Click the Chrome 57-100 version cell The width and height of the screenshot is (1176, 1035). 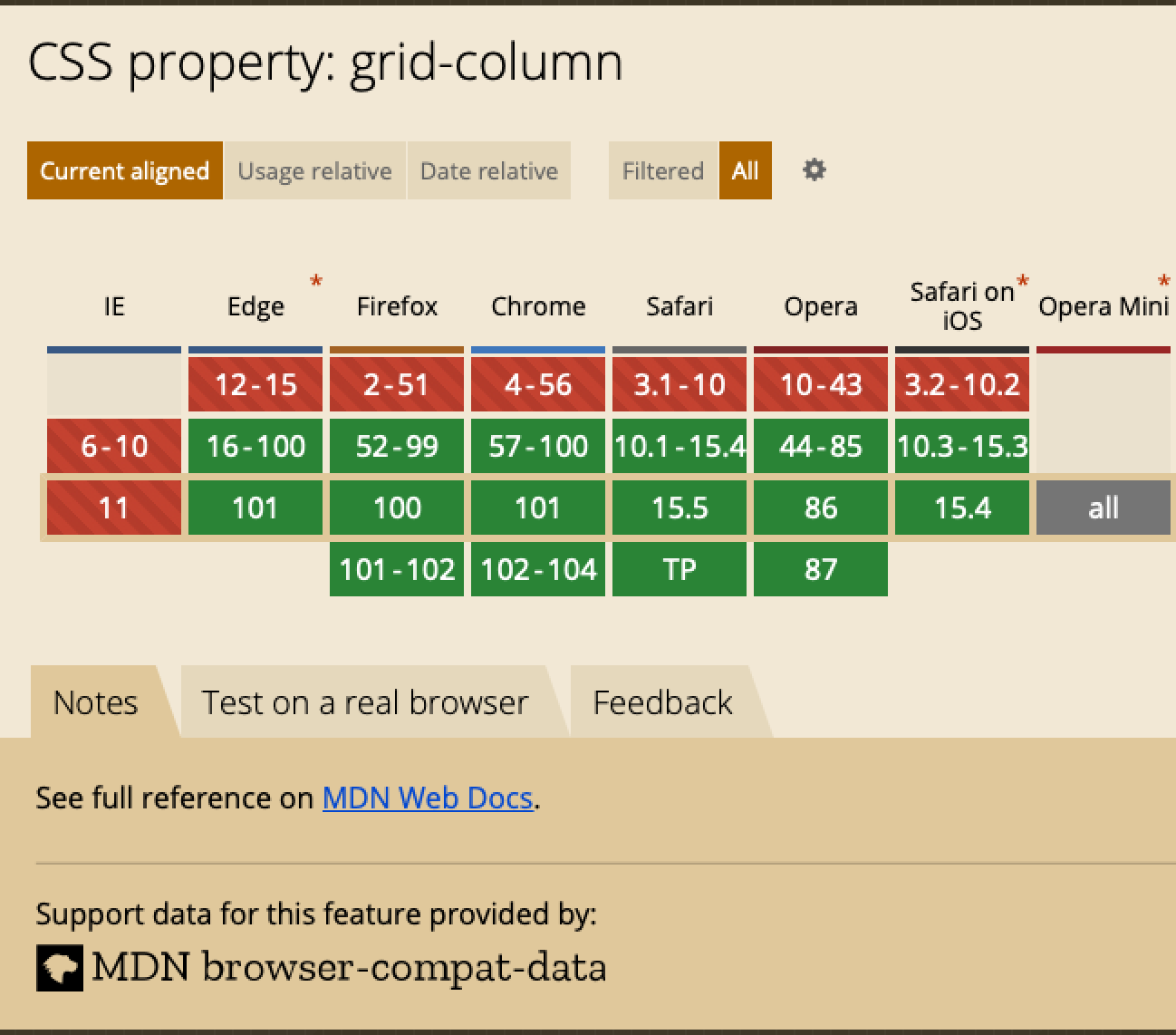click(538, 446)
